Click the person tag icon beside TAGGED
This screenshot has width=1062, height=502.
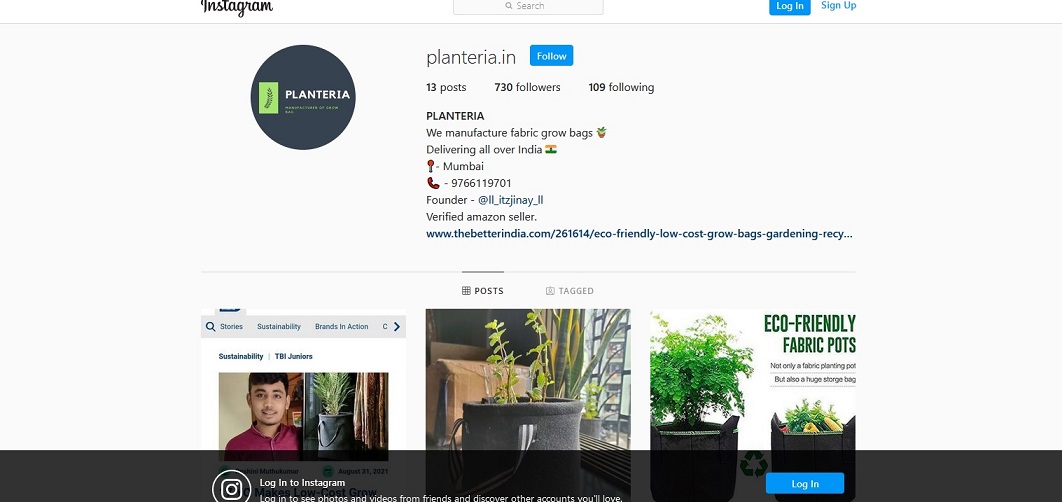(x=550, y=291)
